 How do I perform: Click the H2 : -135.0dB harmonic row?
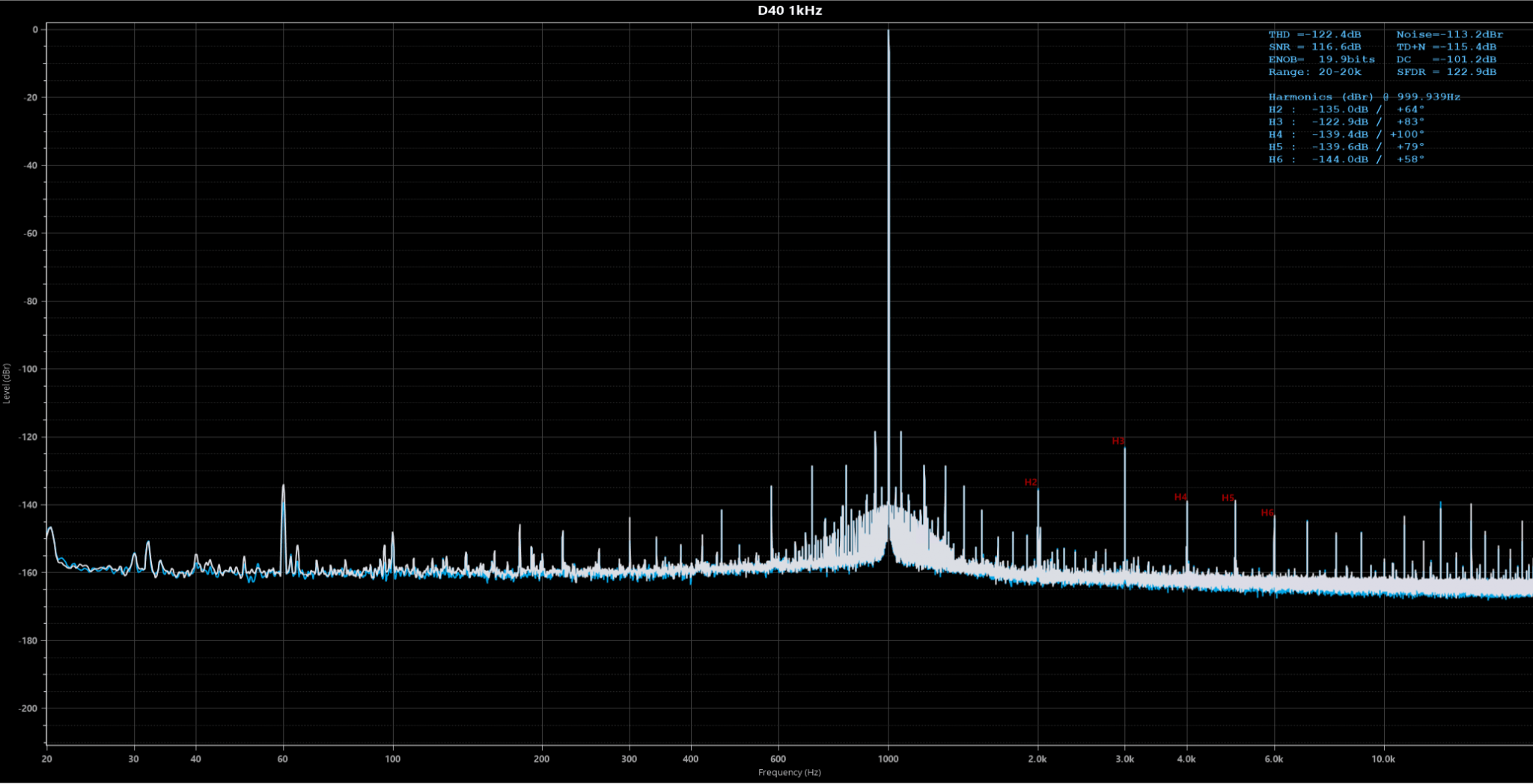click(x=1346, y=110)
